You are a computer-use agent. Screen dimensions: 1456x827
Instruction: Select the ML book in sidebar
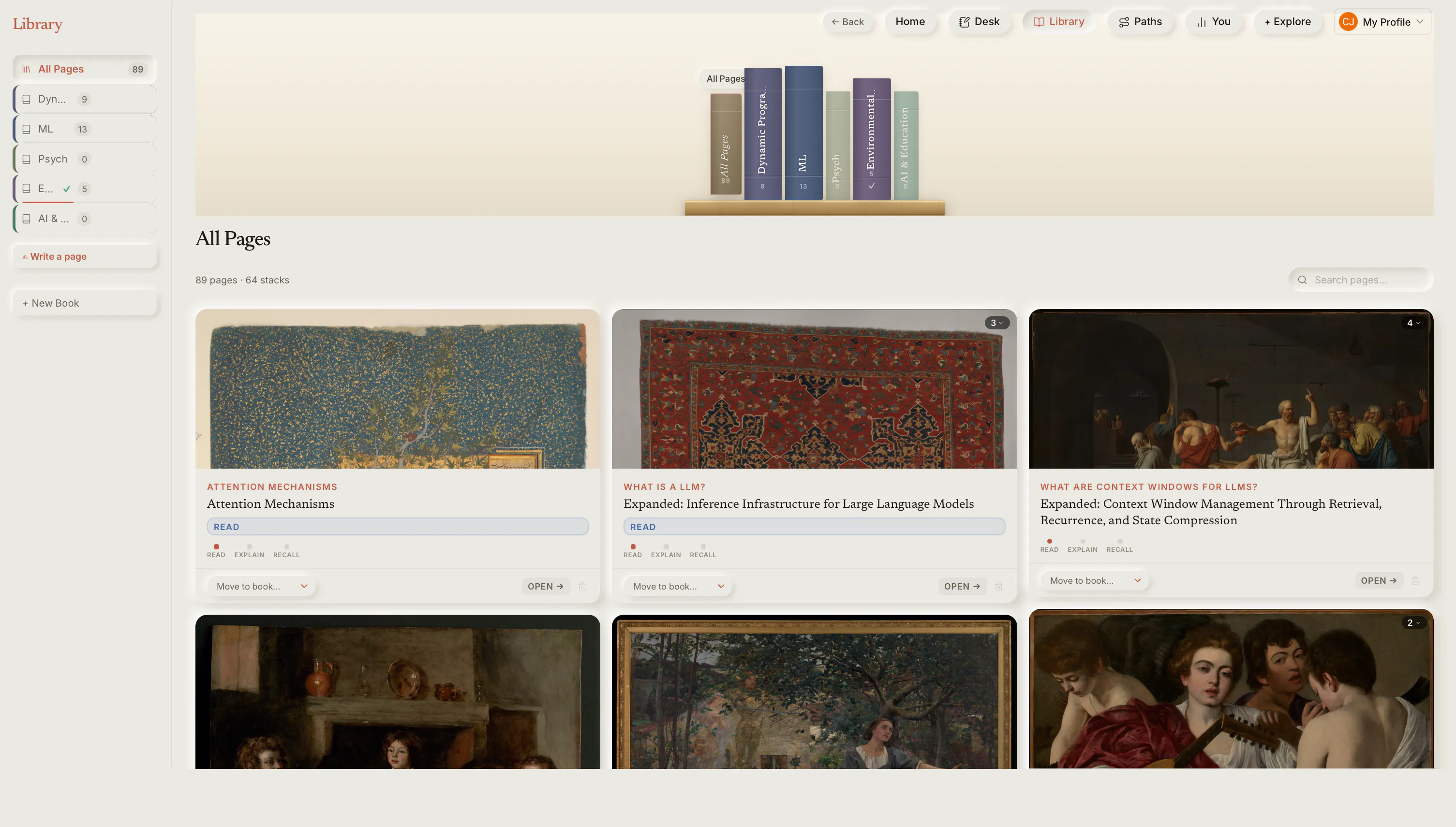tap(85, 129)
